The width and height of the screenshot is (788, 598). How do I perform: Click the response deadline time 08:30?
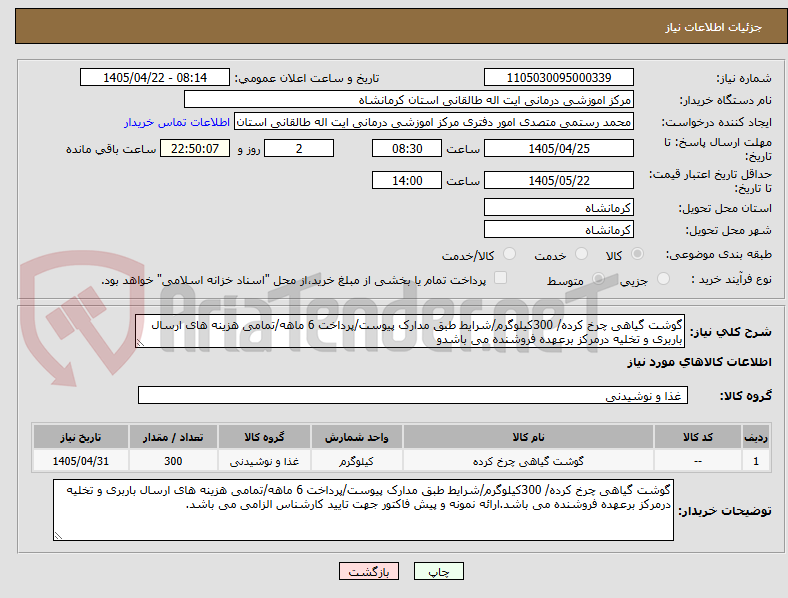tap(407, 148)
